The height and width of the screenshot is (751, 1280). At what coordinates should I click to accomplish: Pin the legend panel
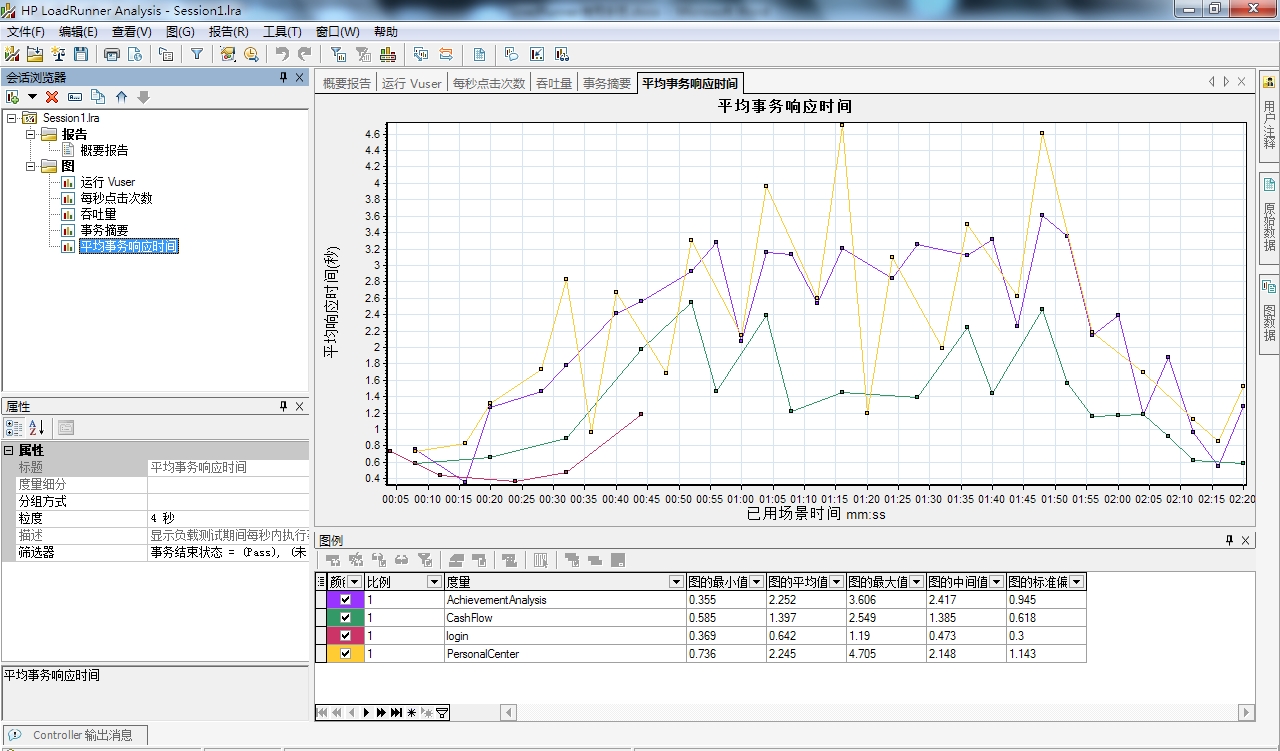1230,540
